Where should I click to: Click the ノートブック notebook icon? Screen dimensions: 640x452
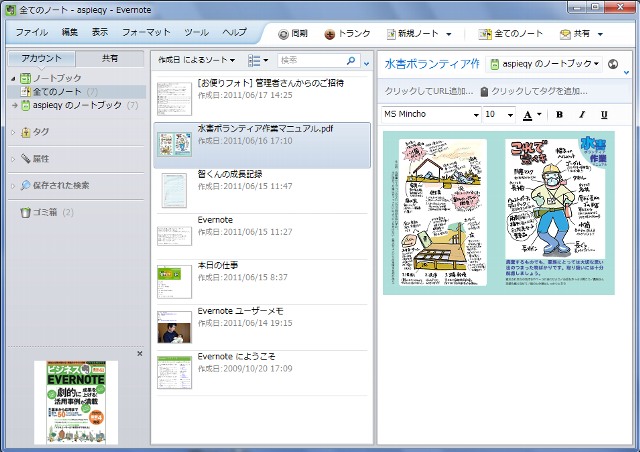point(26,78)
